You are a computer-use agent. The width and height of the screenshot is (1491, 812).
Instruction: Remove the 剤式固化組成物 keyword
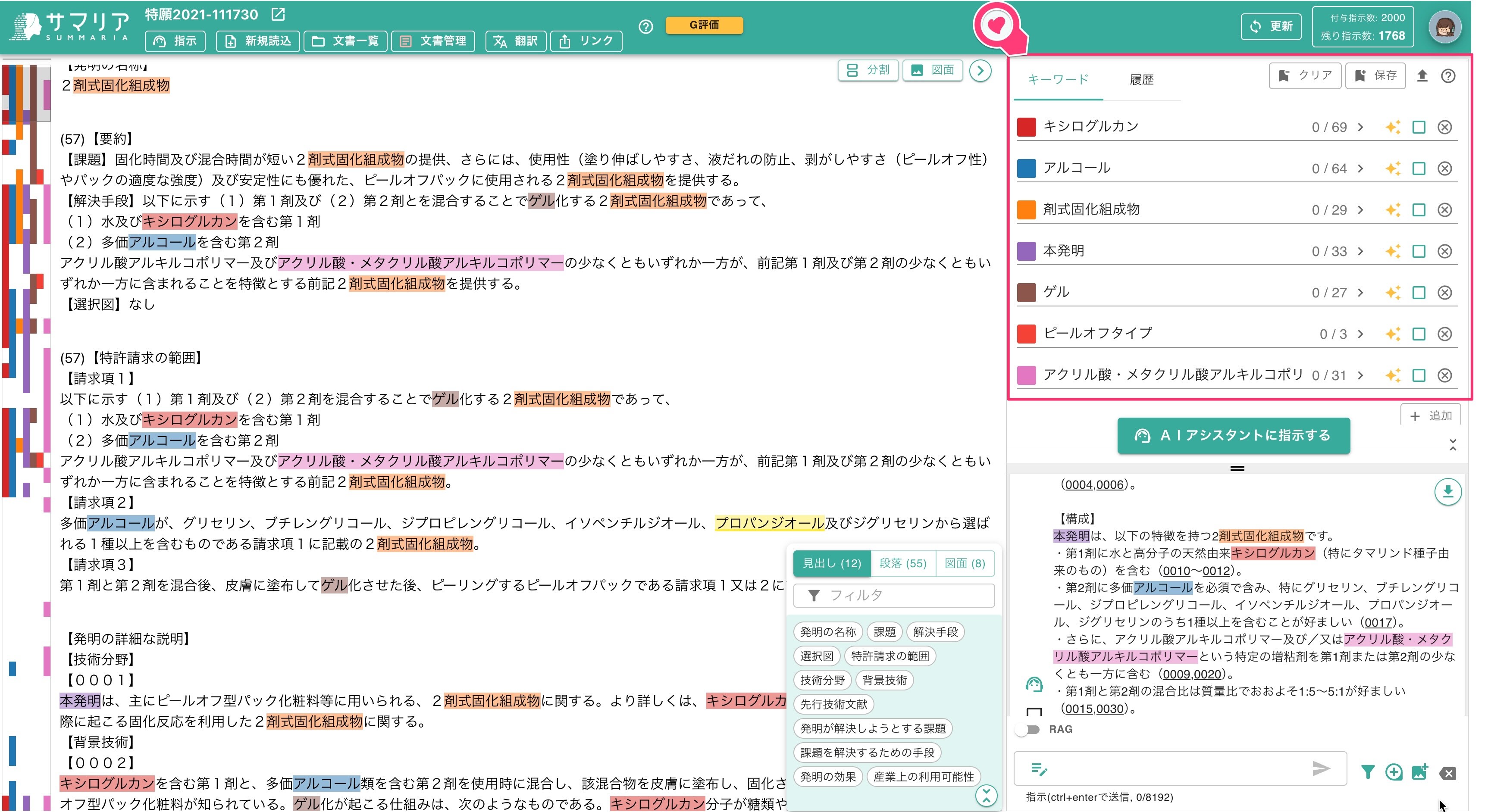1445,209
